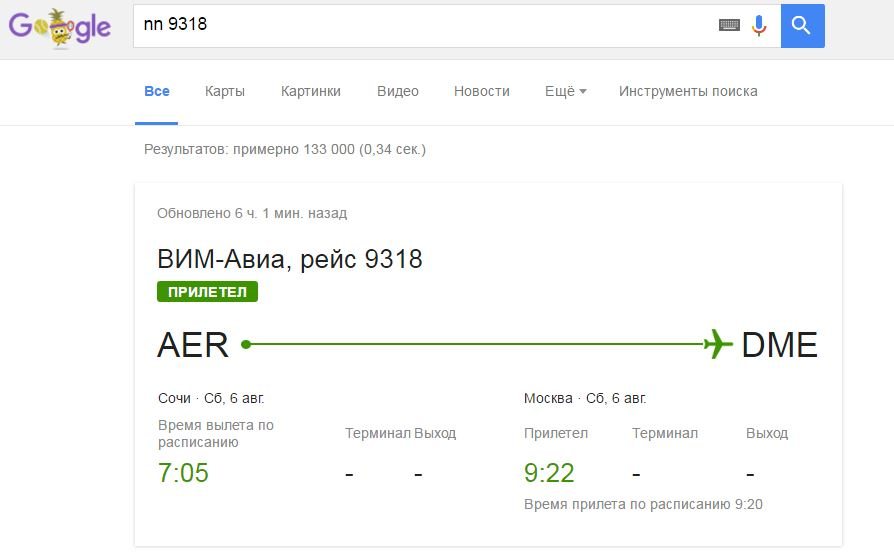The width and height of the screenshot is (894, 554).
Task: Click the arrival 'Выход' label under Москва
Action: tap(767, 433)
